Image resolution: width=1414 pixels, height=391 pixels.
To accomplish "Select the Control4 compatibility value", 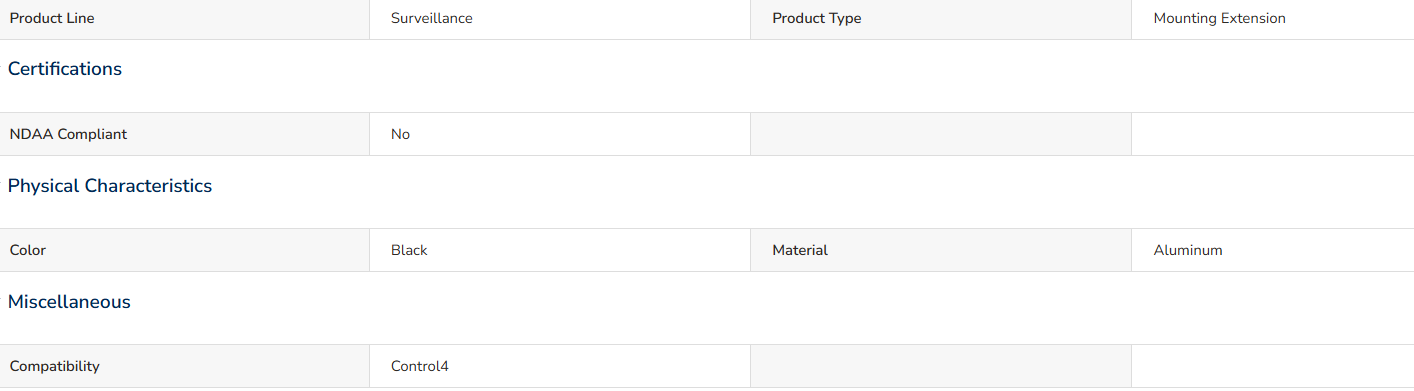I will [420, 366].
